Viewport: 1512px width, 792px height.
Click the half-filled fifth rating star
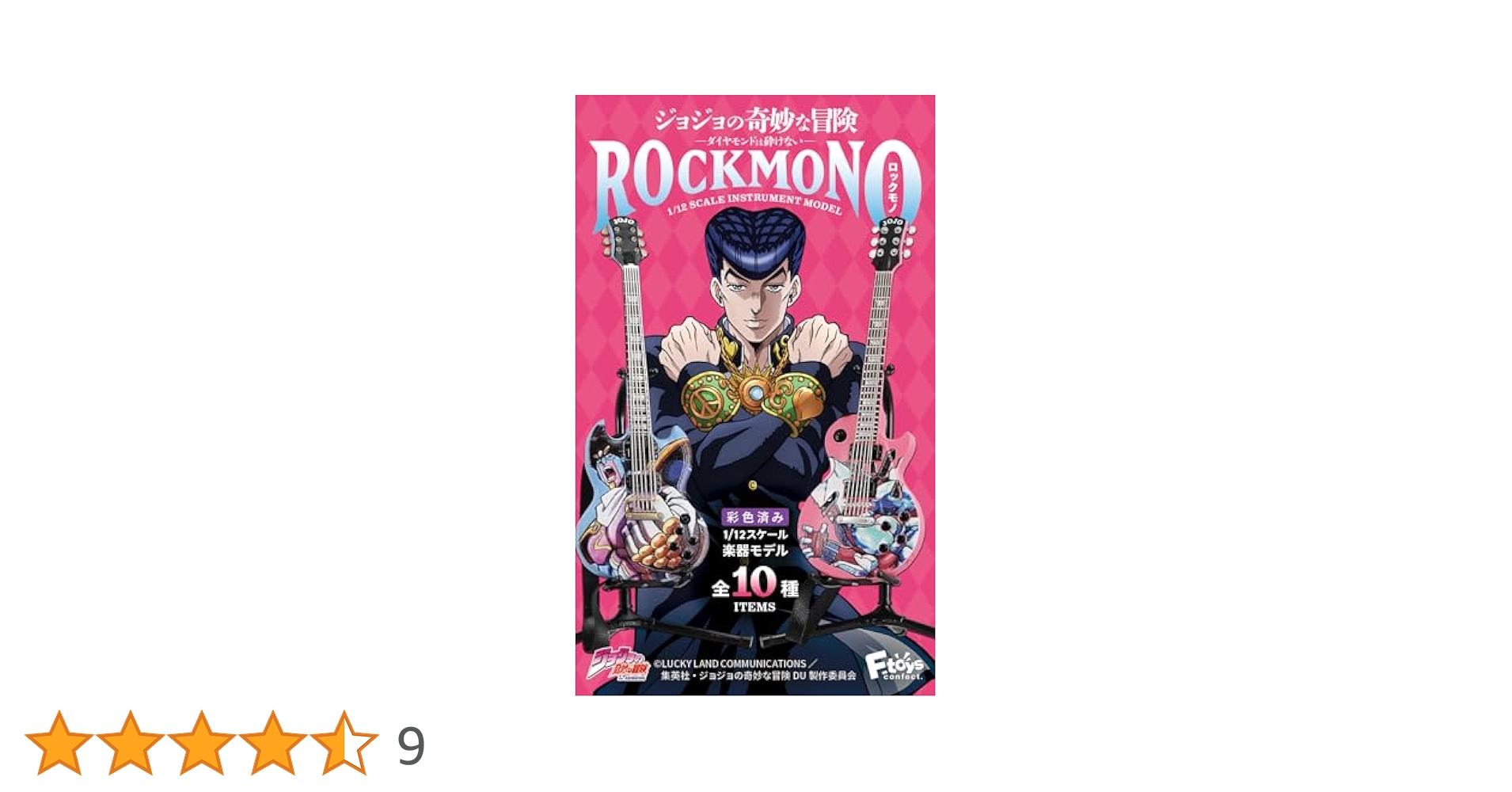[x=344, y=743]
